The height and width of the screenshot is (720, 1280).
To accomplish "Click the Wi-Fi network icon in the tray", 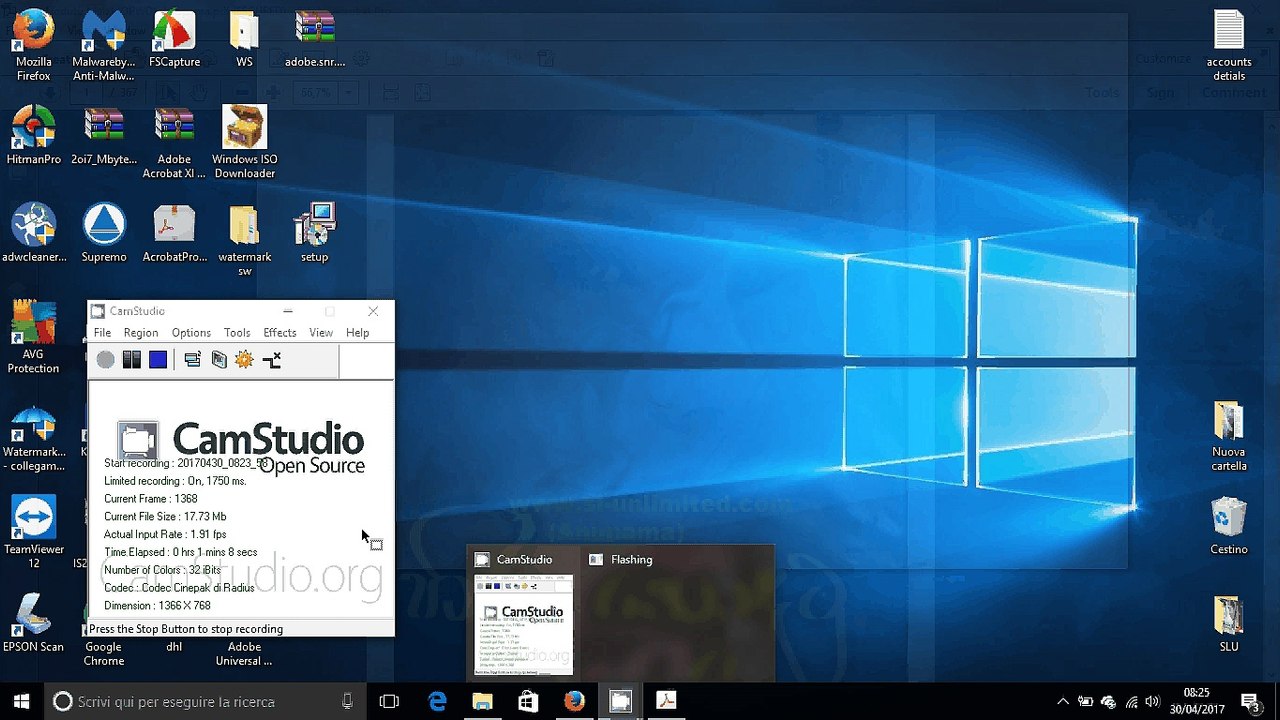I will pyautogui.click(x=1132, y=702).
